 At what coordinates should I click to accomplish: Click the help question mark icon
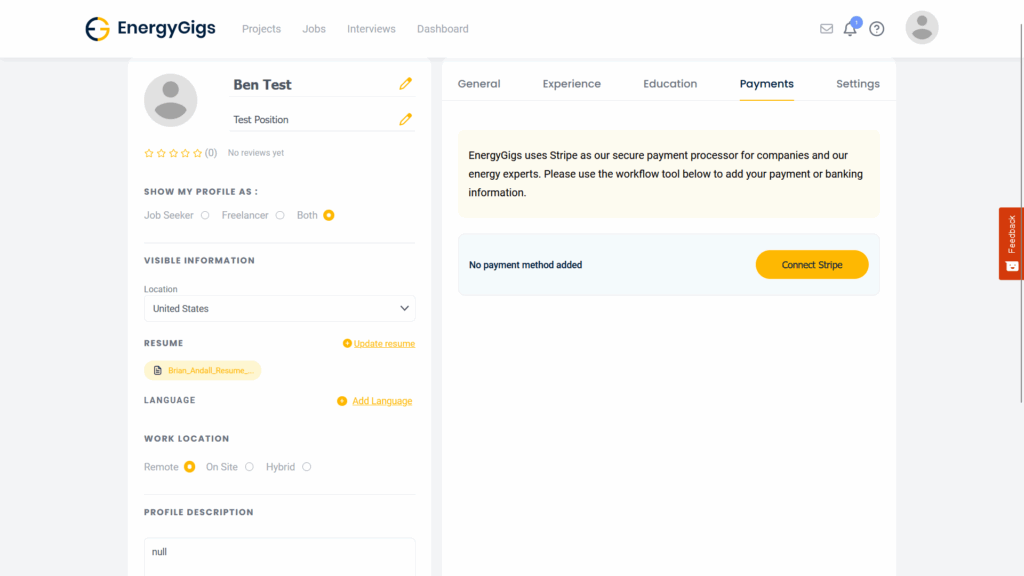pos(877,29)
